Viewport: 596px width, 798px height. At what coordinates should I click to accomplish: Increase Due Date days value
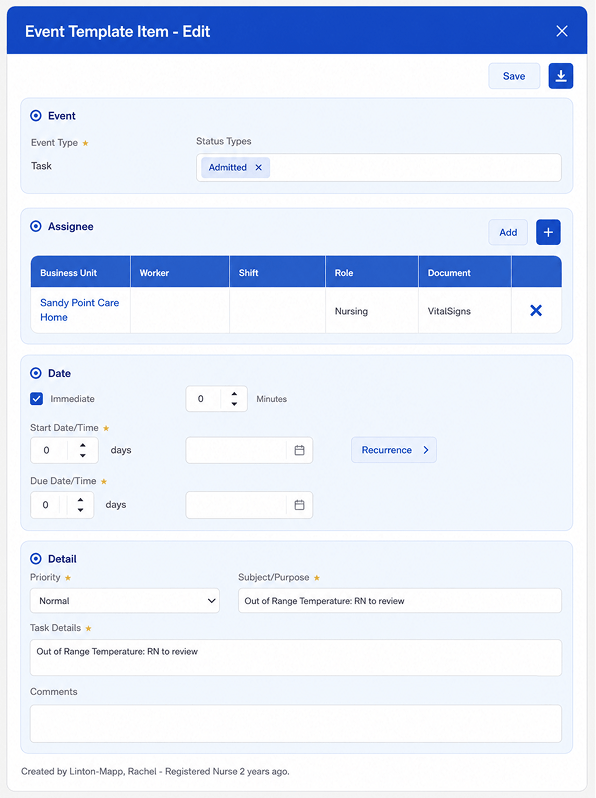pos(80,500)
